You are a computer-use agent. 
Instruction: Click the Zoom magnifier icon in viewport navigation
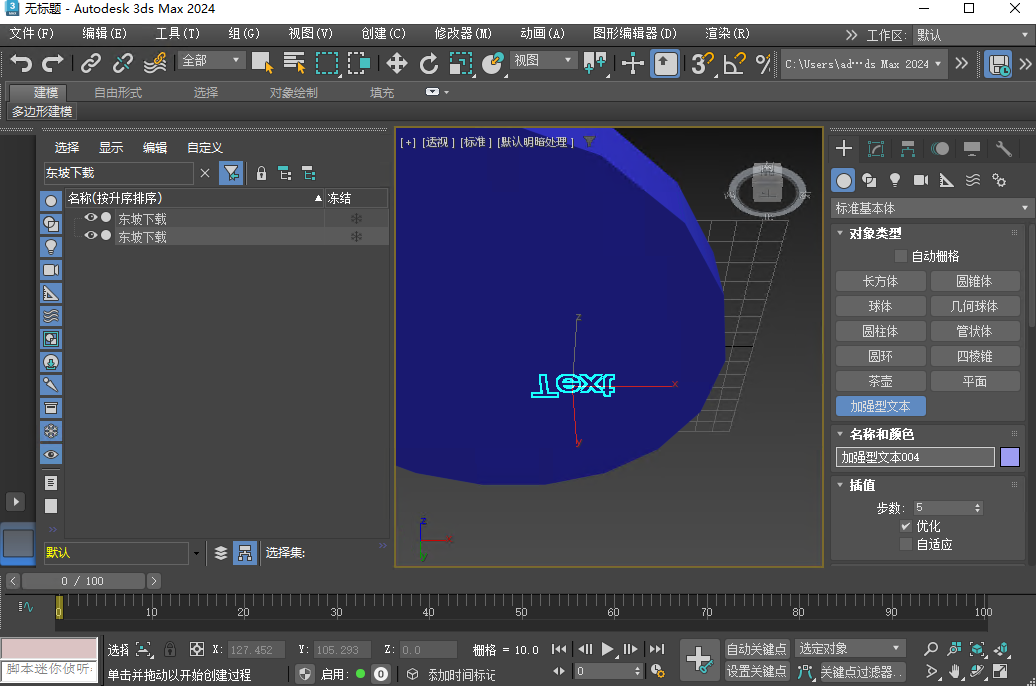(932, 648)
